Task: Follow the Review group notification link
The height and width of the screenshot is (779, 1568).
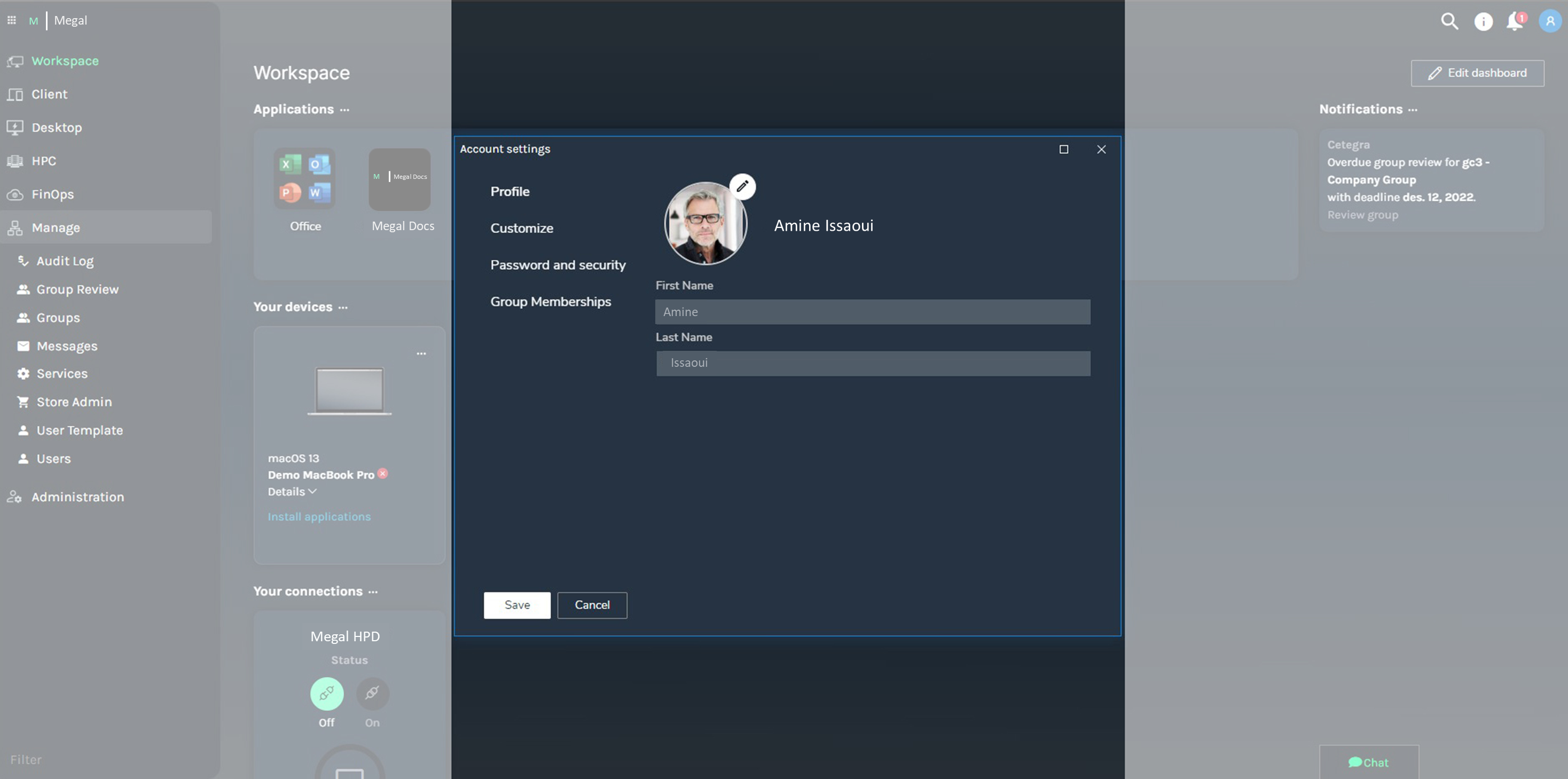Action: [1362, 215]
